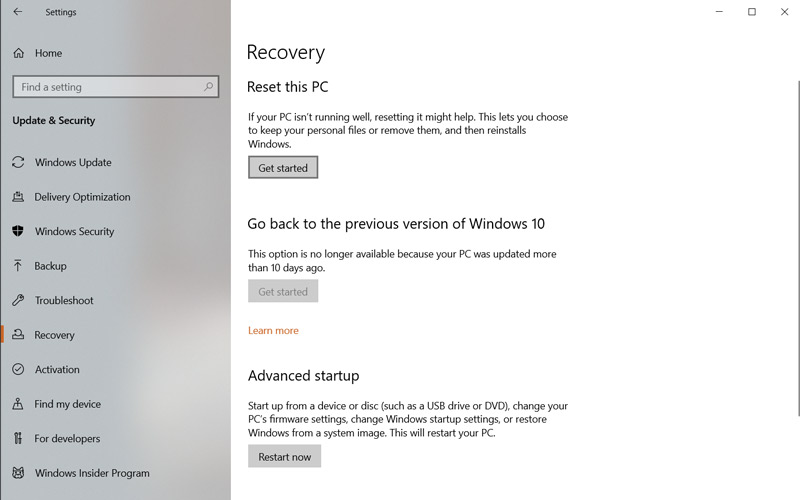800x500 pixels.
Task: Click the Backup upload arrow icon
Action: 17,266
